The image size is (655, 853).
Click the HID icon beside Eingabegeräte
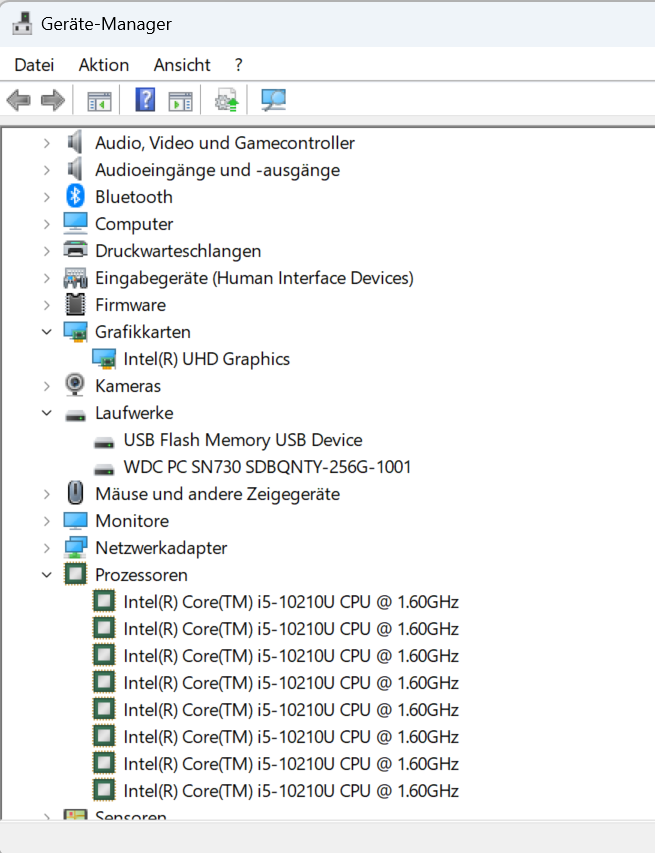75,277
